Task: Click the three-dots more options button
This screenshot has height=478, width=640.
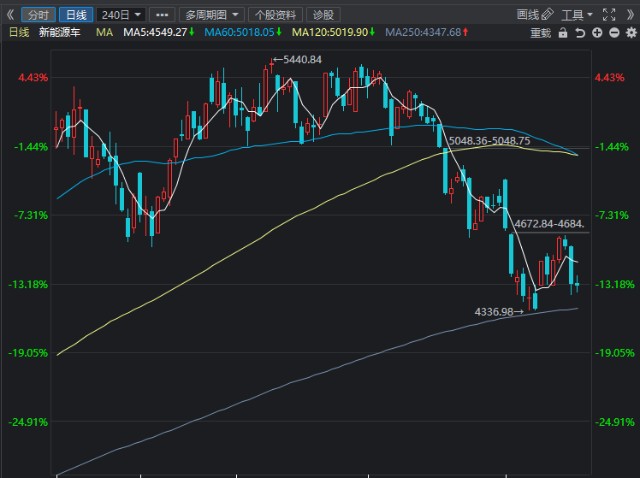Action: pyautogui.click(x=163, y=15)
